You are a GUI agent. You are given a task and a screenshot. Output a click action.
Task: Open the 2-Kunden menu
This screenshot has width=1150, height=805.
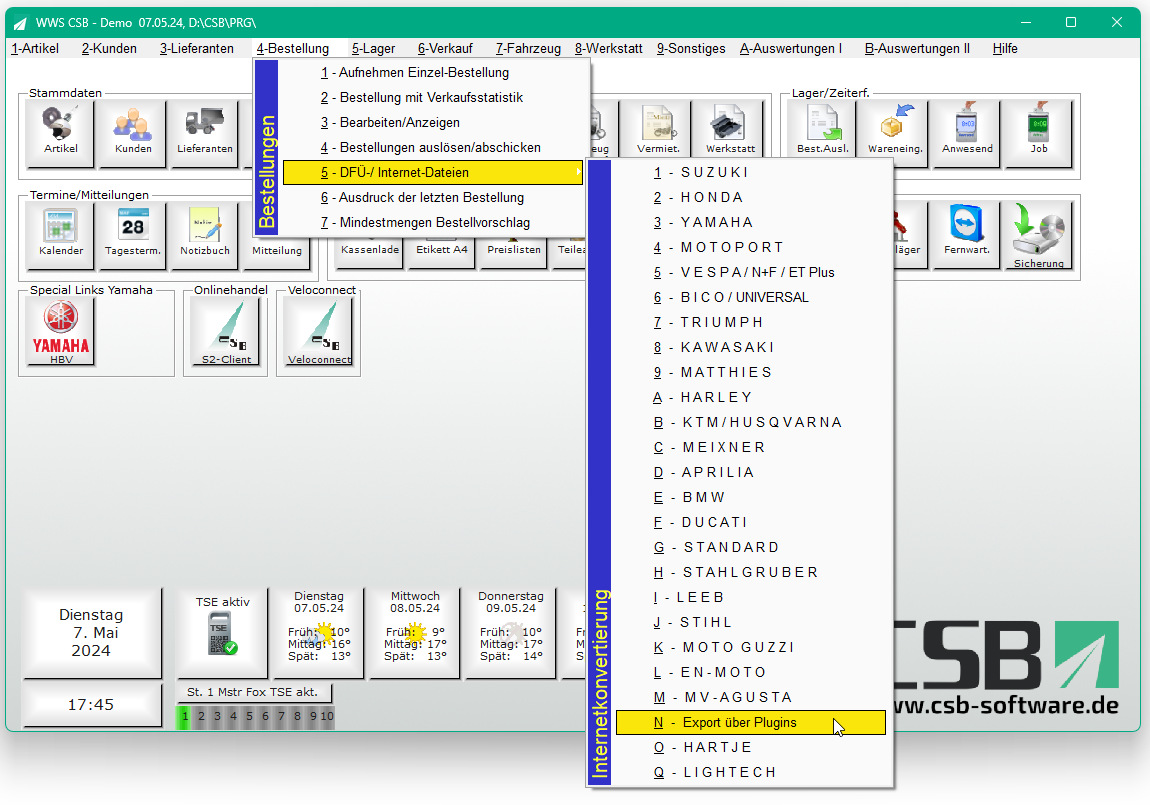tap(109, 48)
